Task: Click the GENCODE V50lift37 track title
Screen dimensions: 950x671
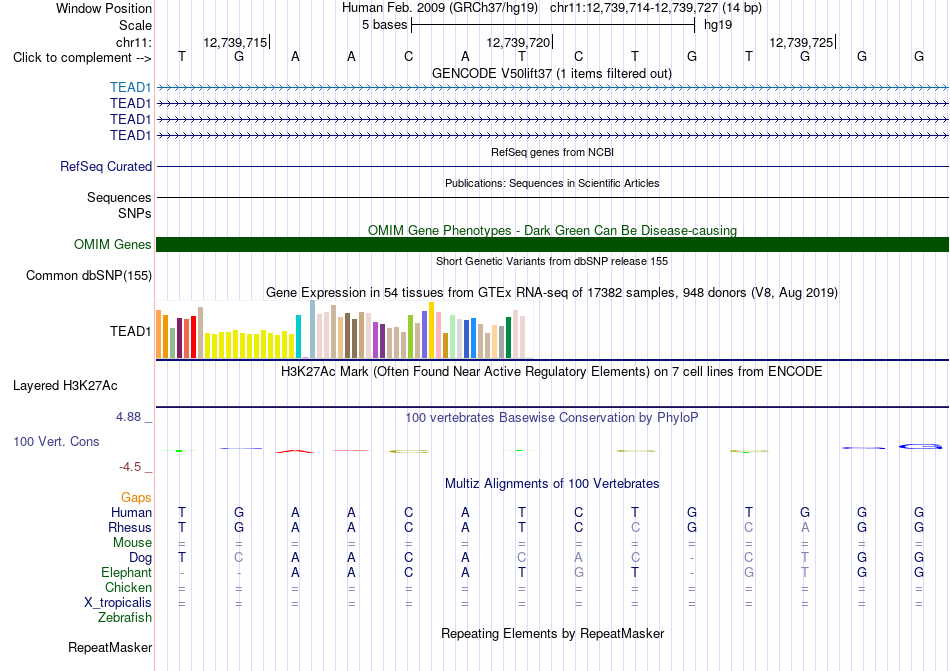Action: tap(552, 74)
